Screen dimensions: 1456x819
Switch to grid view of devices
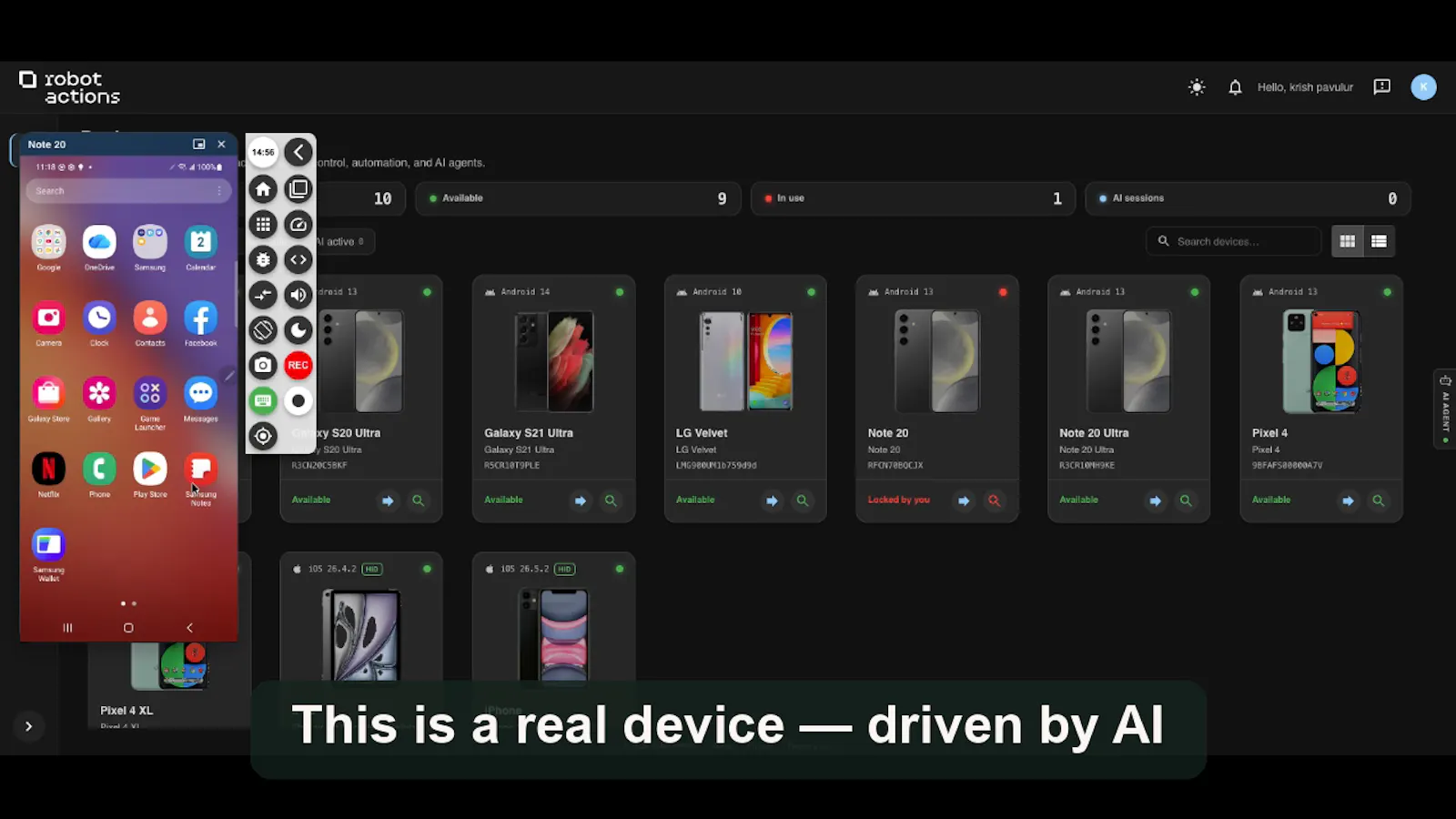1348,241
